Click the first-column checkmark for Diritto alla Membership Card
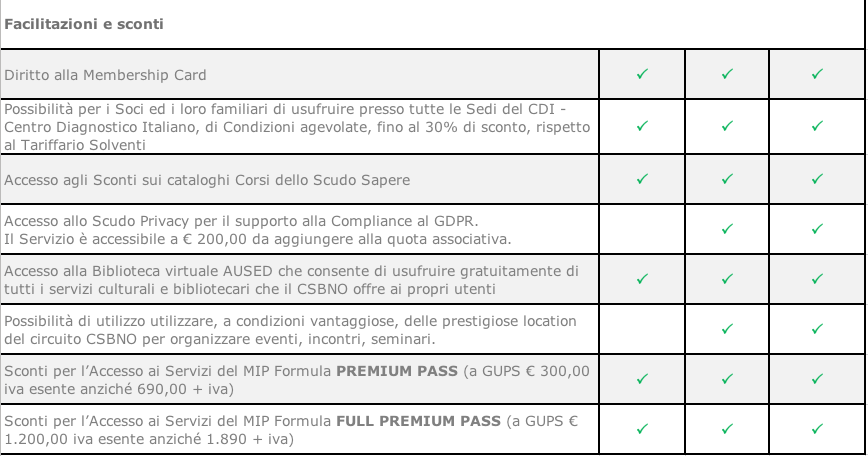The image size is (868, 456). coord(642,74)
